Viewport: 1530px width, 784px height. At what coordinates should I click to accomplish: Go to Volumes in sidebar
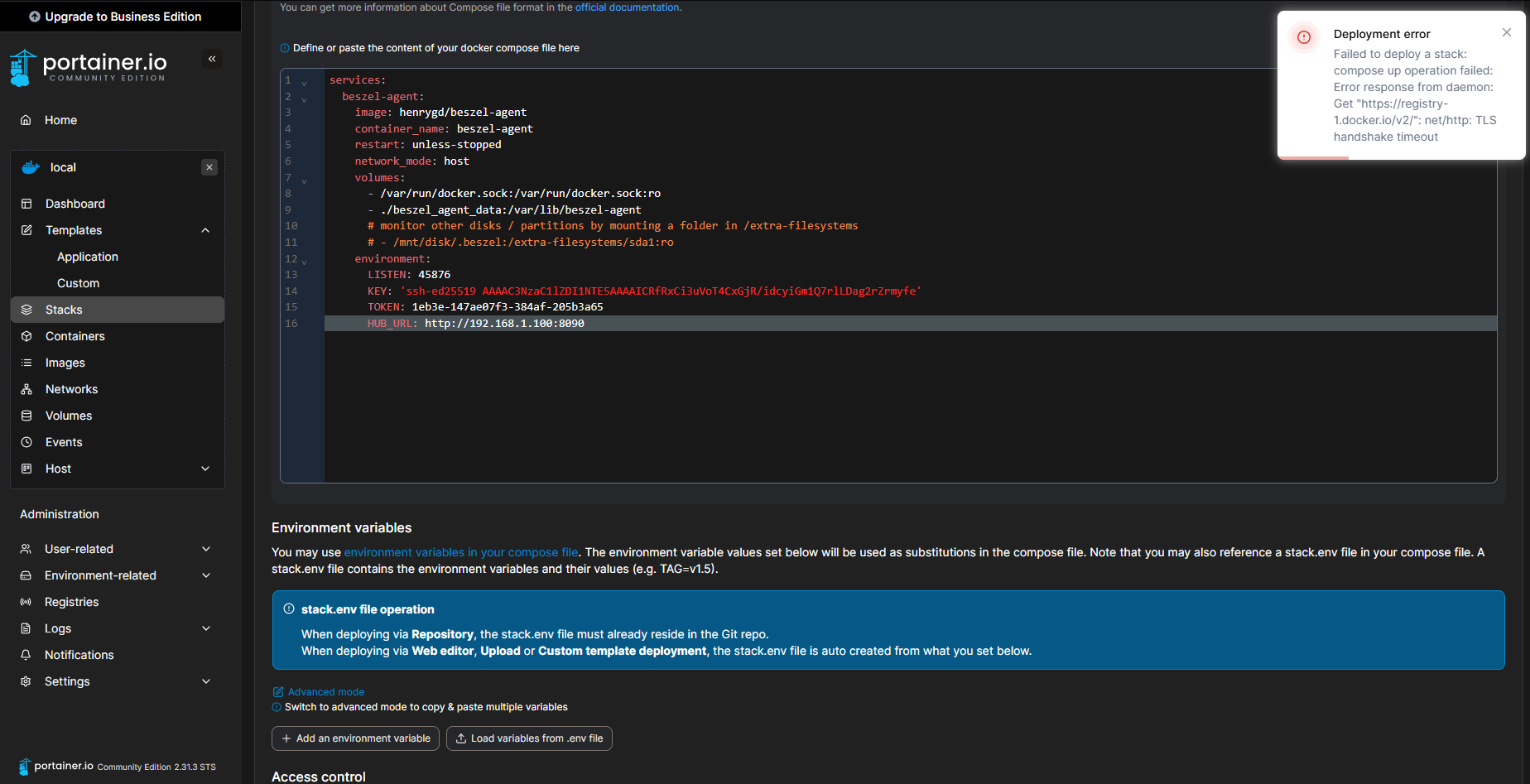(x=68, y=416)
